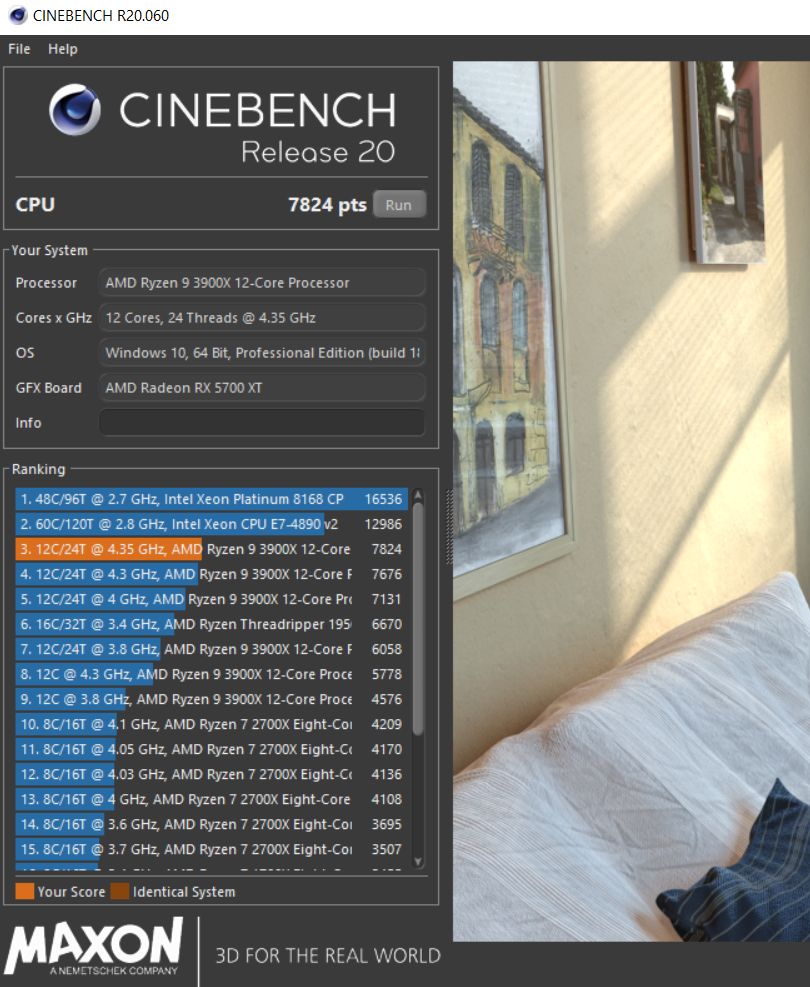Image resolution: width=810 pixels, height=987 pixels.
Task: Select ranking row 8 with score 5778
Action: pos(211,674)
